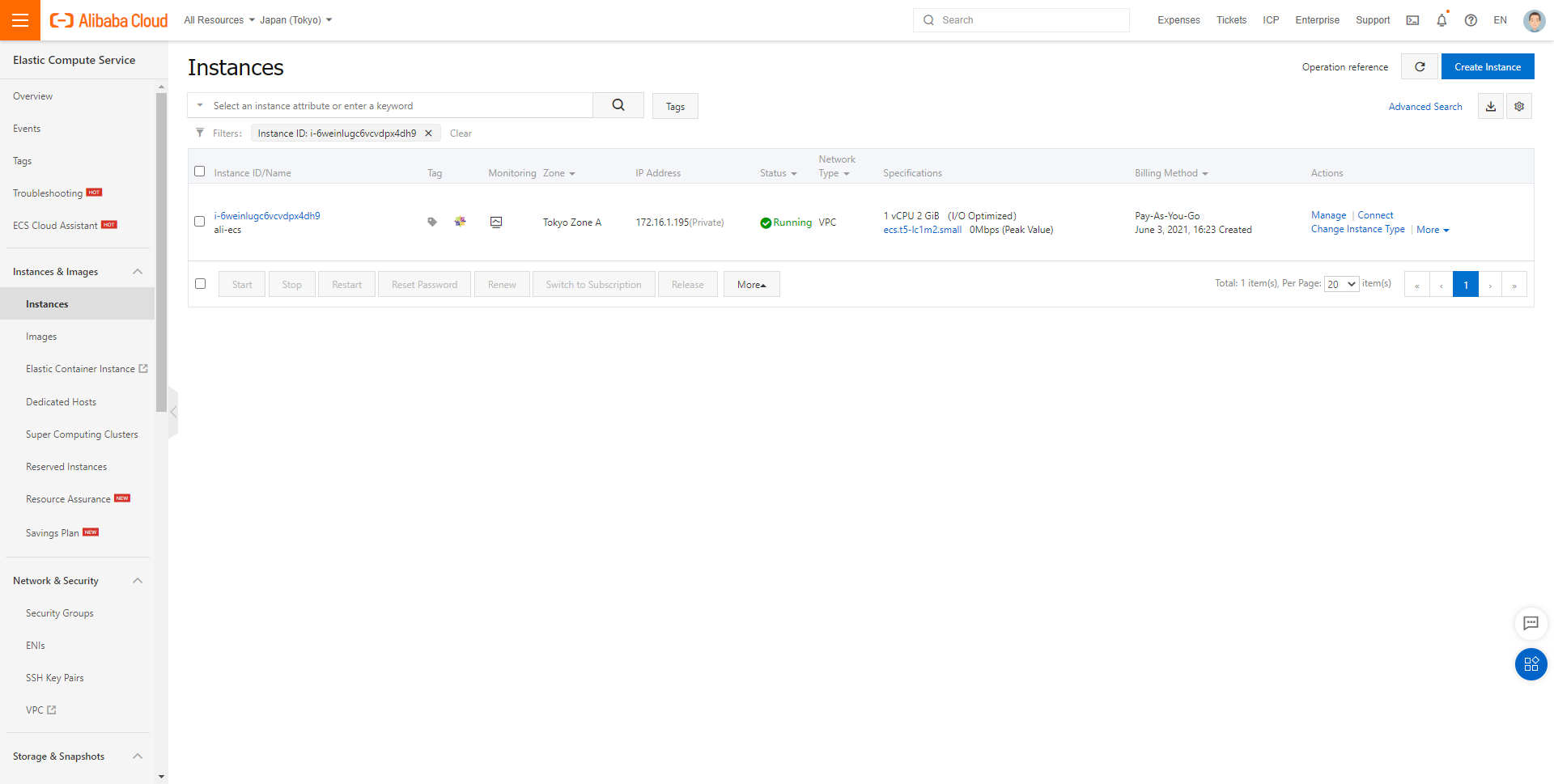Screen dimensions: 1554x784
Task: Open Overview in the sidebar
Action: tap(32, 96)
